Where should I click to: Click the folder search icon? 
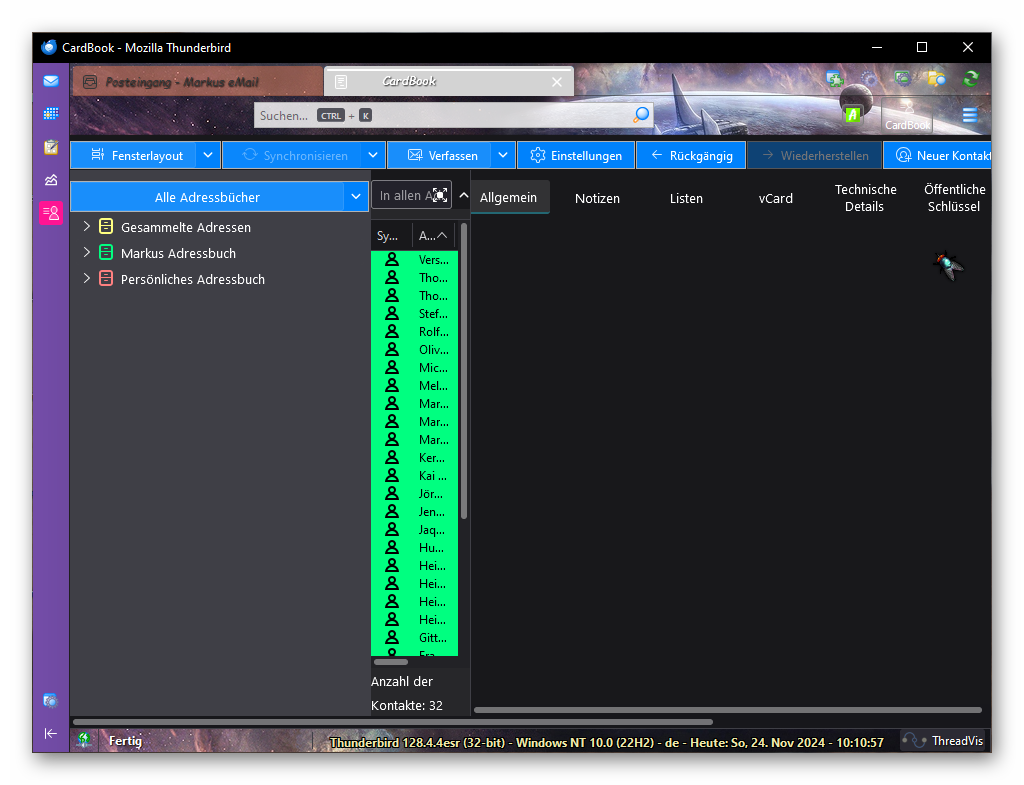point(936,79)
